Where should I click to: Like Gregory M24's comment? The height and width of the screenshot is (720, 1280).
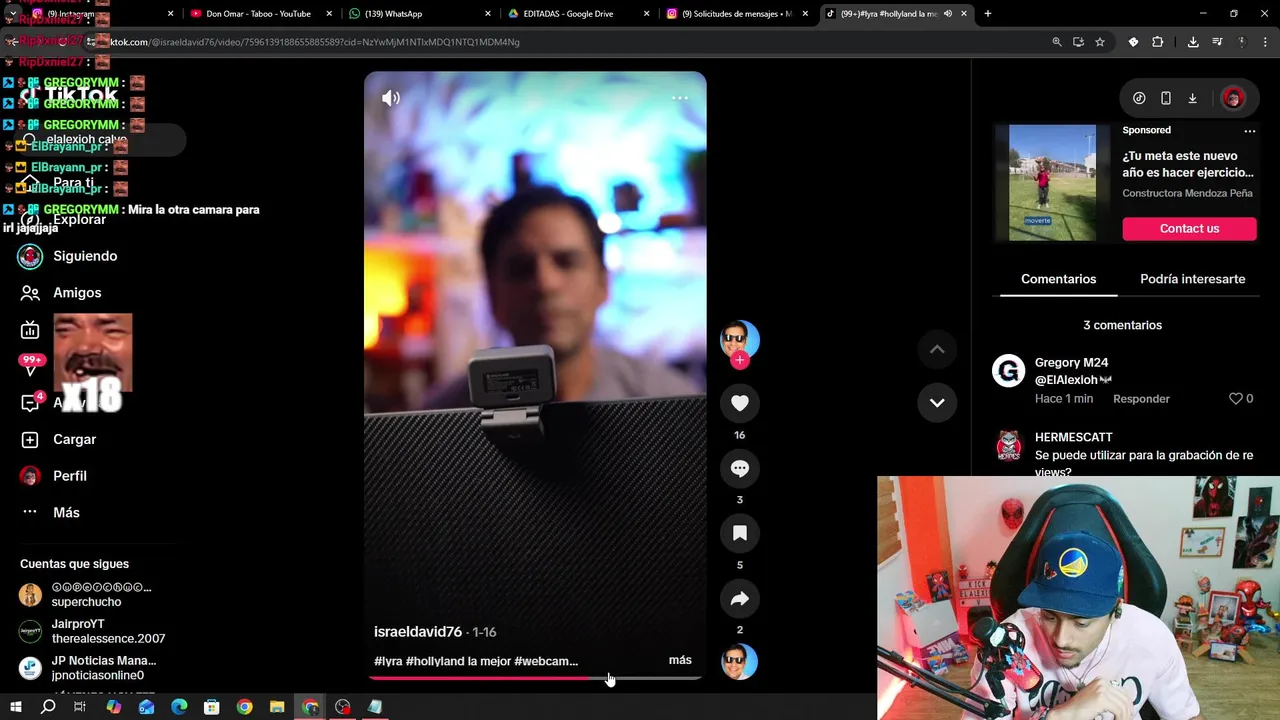coord(1235,398)
